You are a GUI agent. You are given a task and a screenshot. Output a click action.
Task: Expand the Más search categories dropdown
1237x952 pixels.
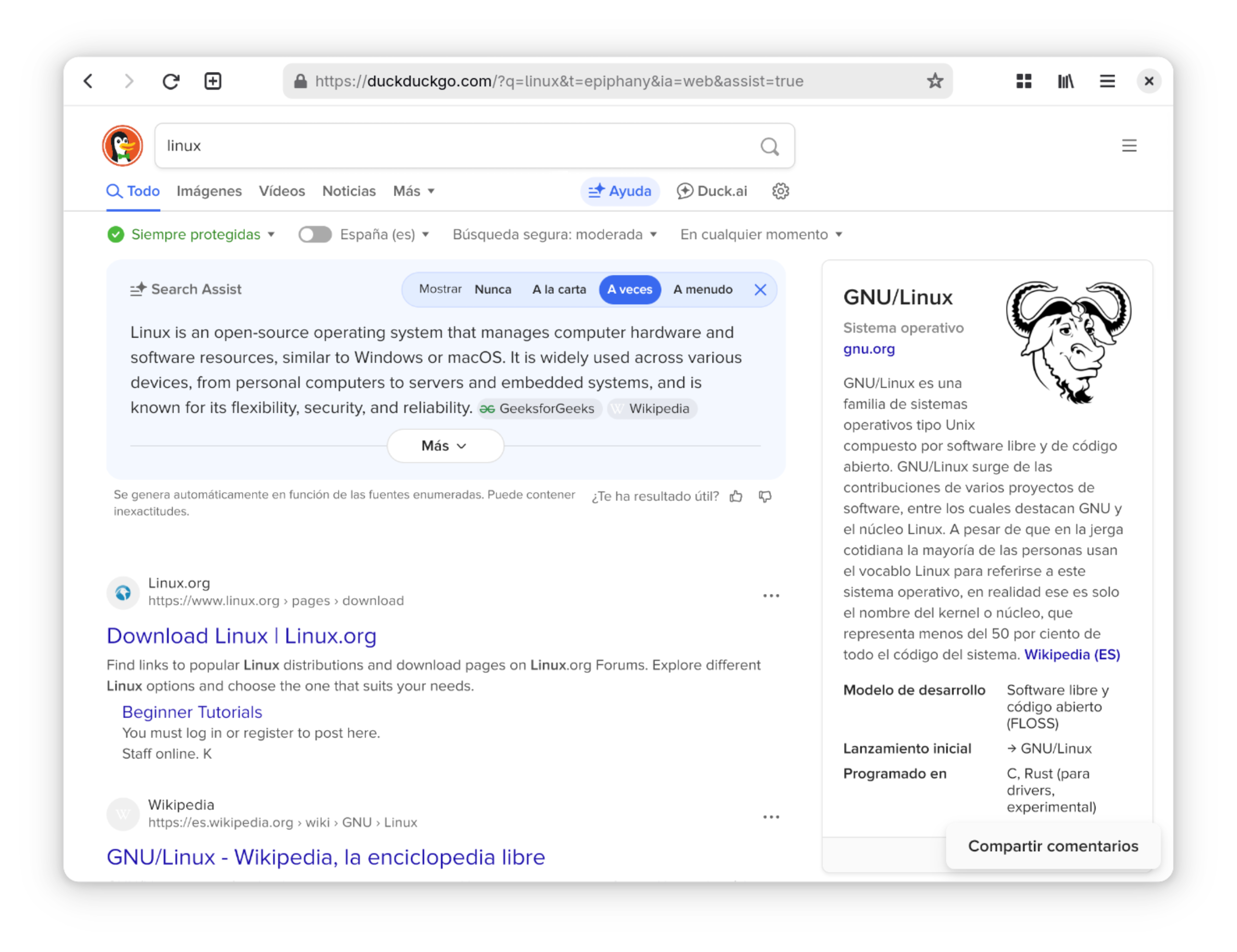tap(414, 192)
